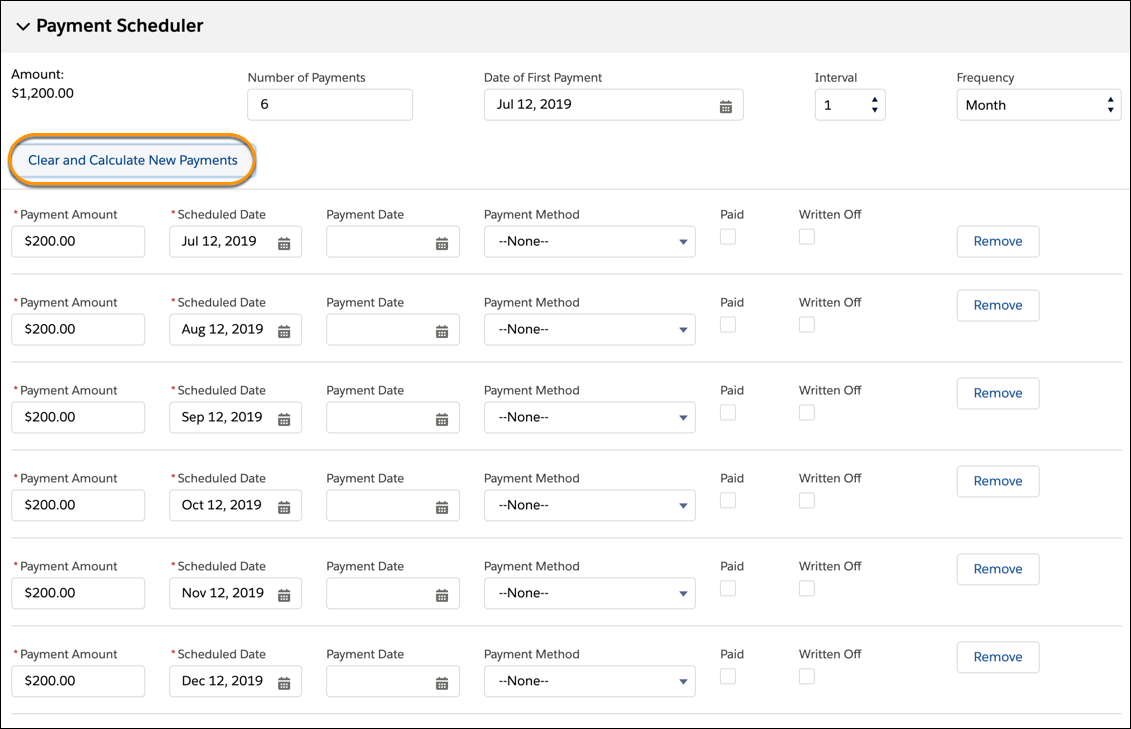
Task: Click Clear and Calculate New Payments button
Action: [133, 160]
